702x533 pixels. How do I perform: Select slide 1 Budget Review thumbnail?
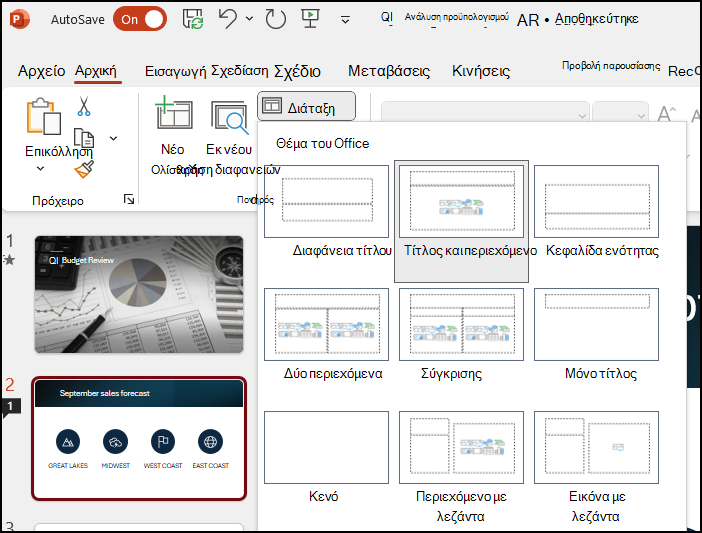(x=139, y=294)
